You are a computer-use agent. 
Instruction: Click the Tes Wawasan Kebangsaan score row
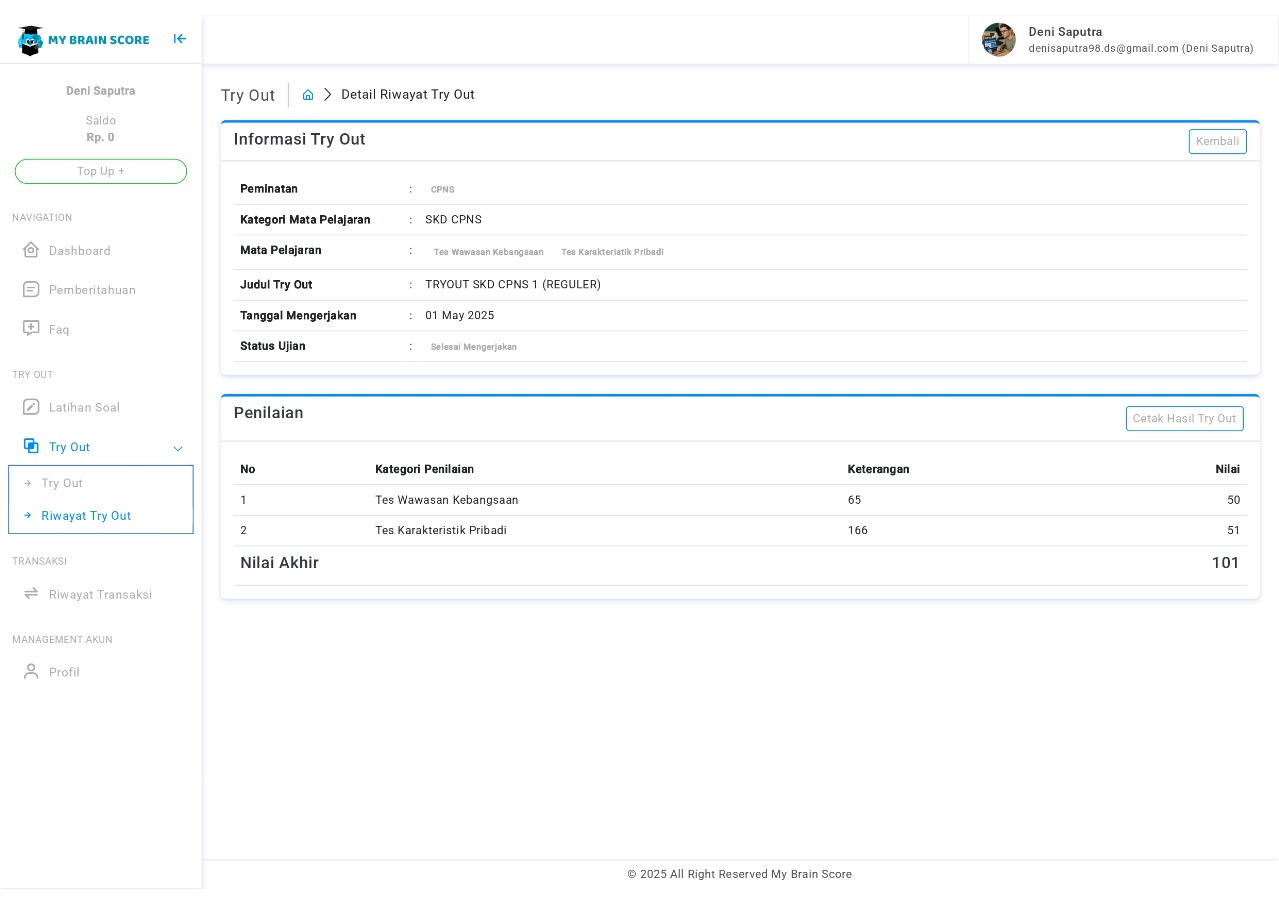(740, 500)
